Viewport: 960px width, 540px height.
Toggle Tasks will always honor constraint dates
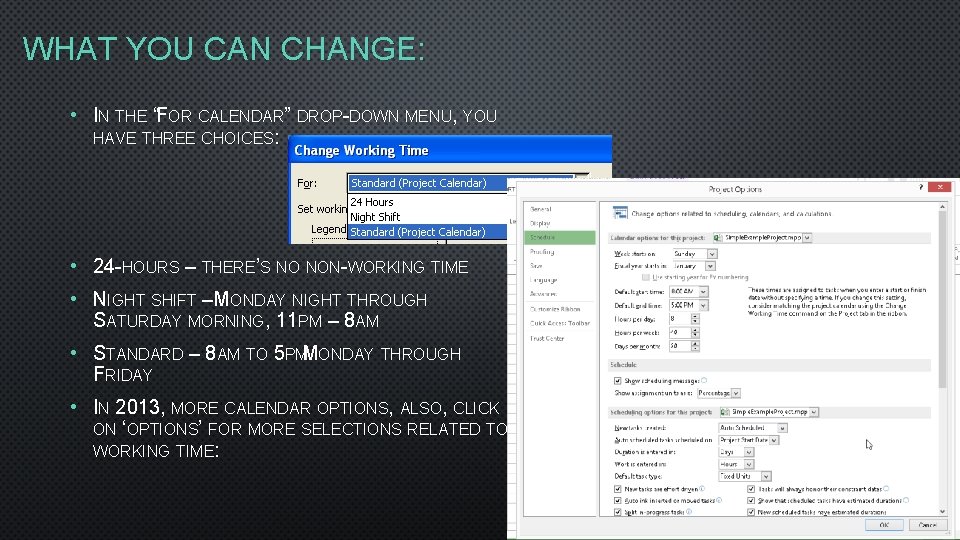pyautogui.click(x=751, y=489)
